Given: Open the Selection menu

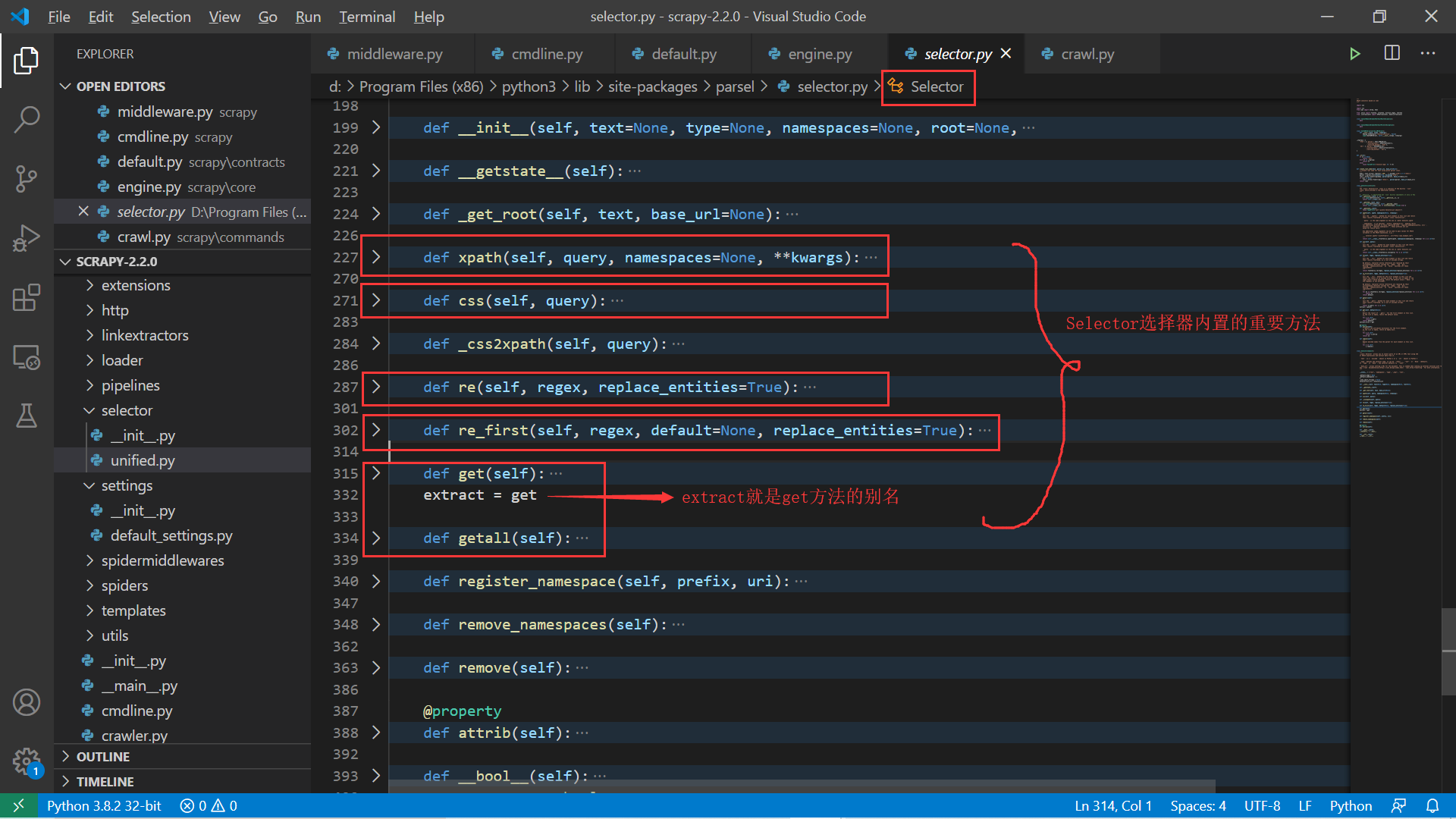Looking at the screenshot, I should 161,17.
